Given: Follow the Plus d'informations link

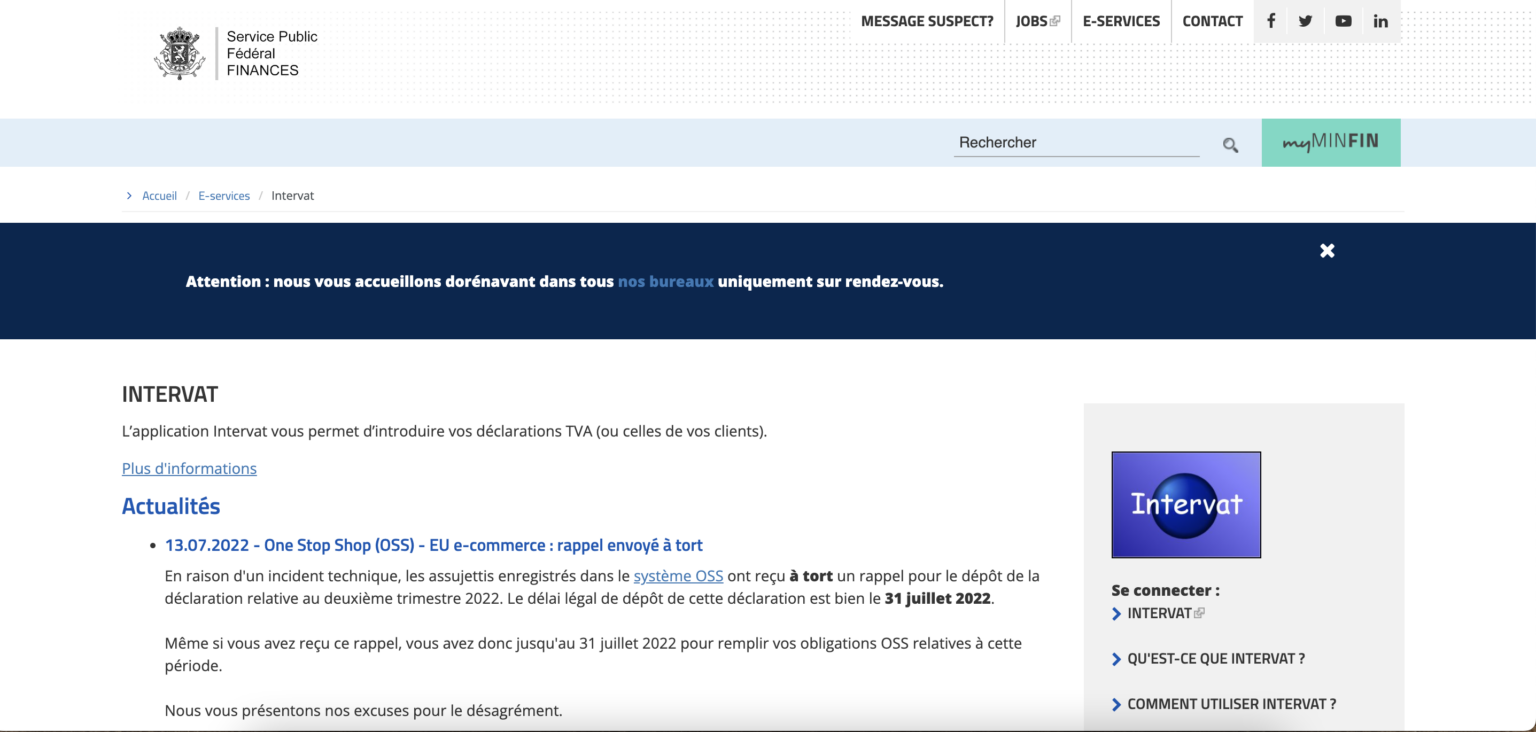Looking at the screenshot, I should tap(189, 468).
